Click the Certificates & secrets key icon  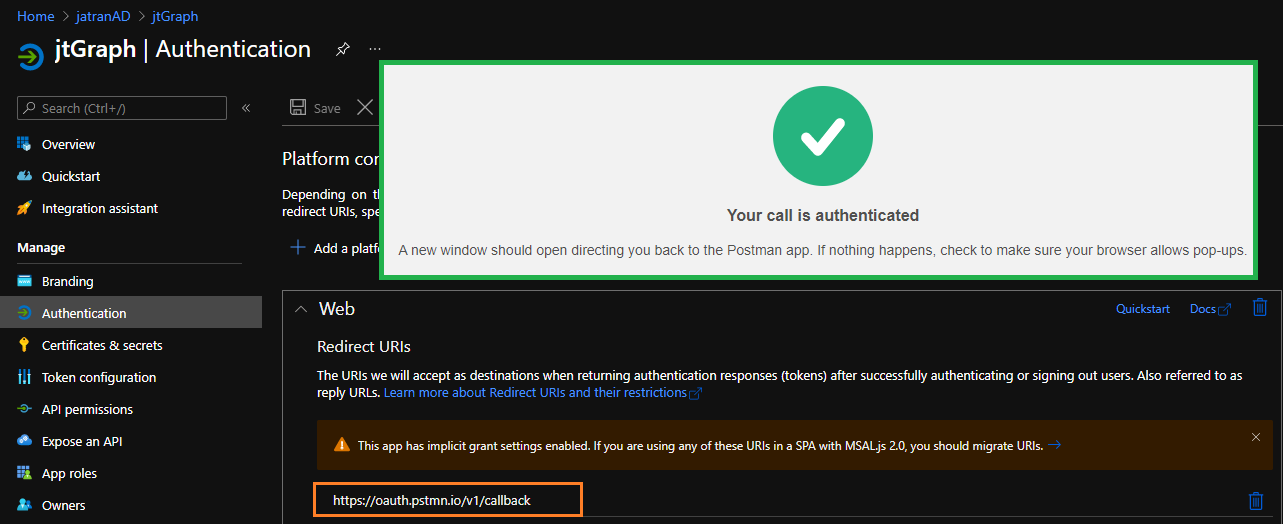tap(24, 345)
